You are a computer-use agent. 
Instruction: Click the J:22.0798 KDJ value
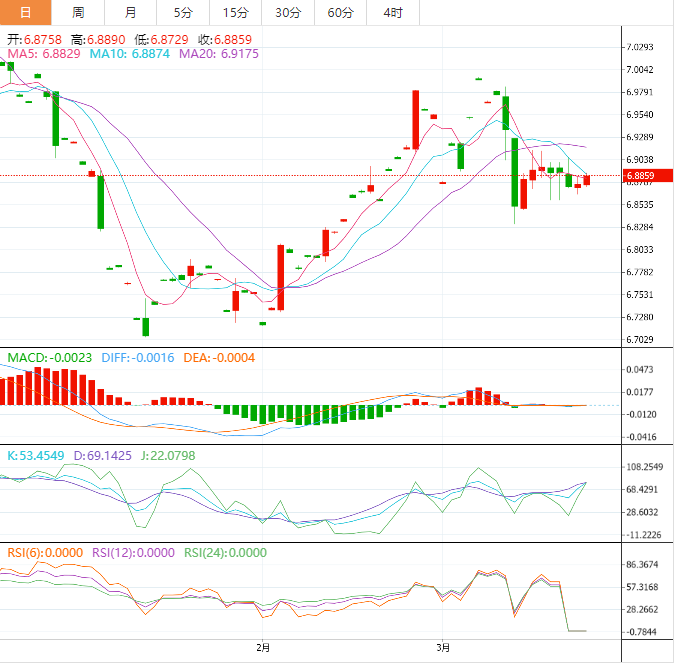(x=168, y=456)
